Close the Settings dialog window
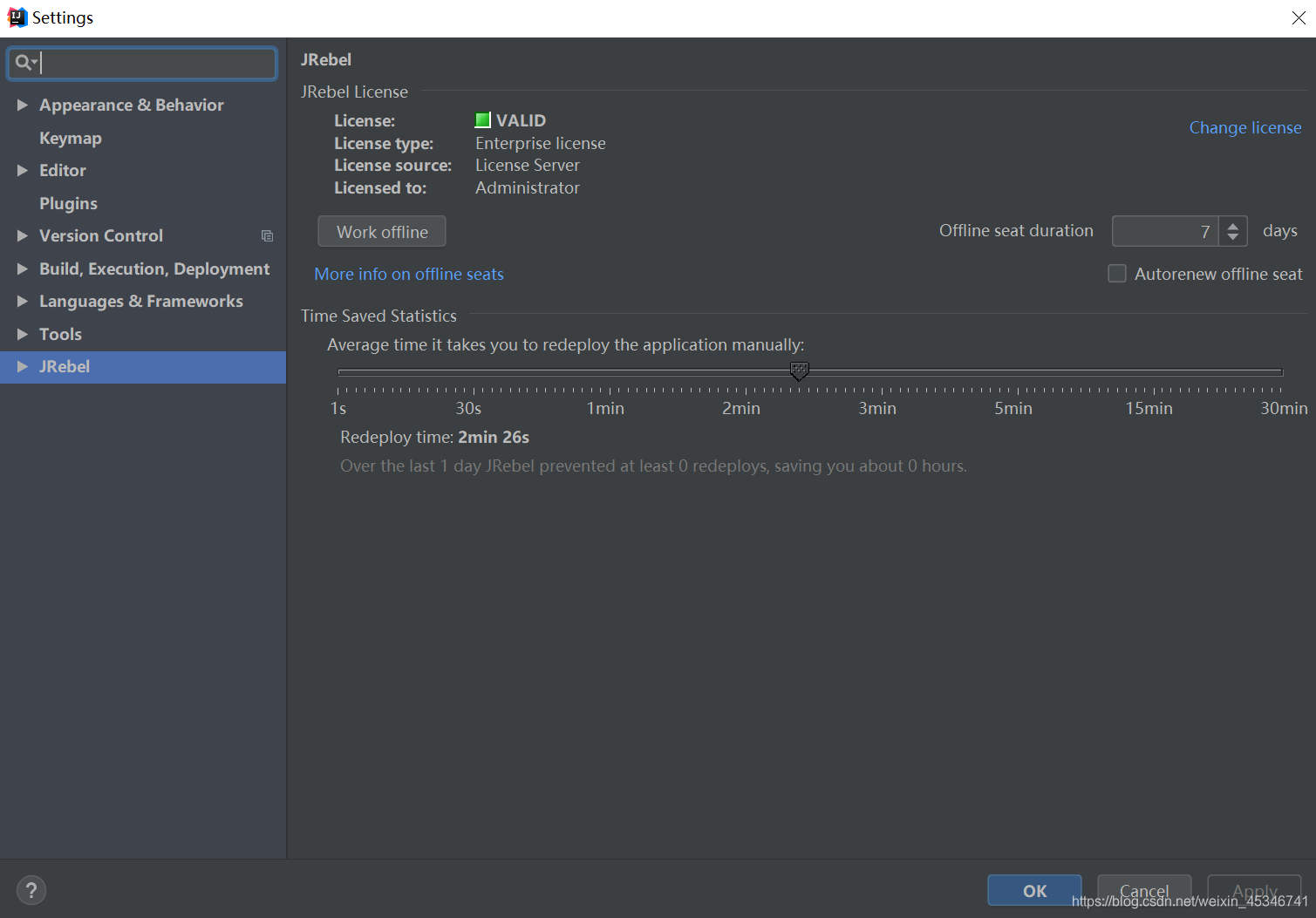 (x=1298, y=18)
